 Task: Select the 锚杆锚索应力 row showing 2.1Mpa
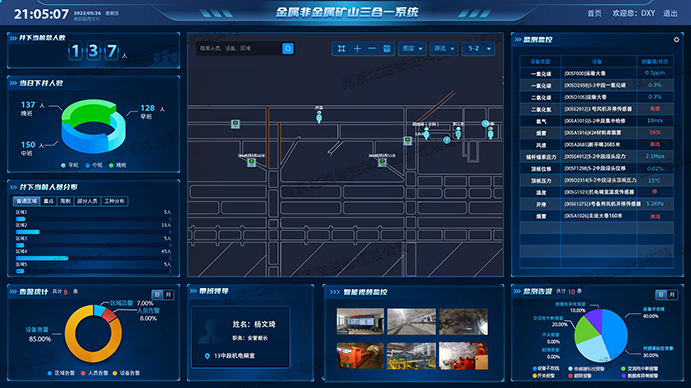pyautogui.click(x=596, y=157)
